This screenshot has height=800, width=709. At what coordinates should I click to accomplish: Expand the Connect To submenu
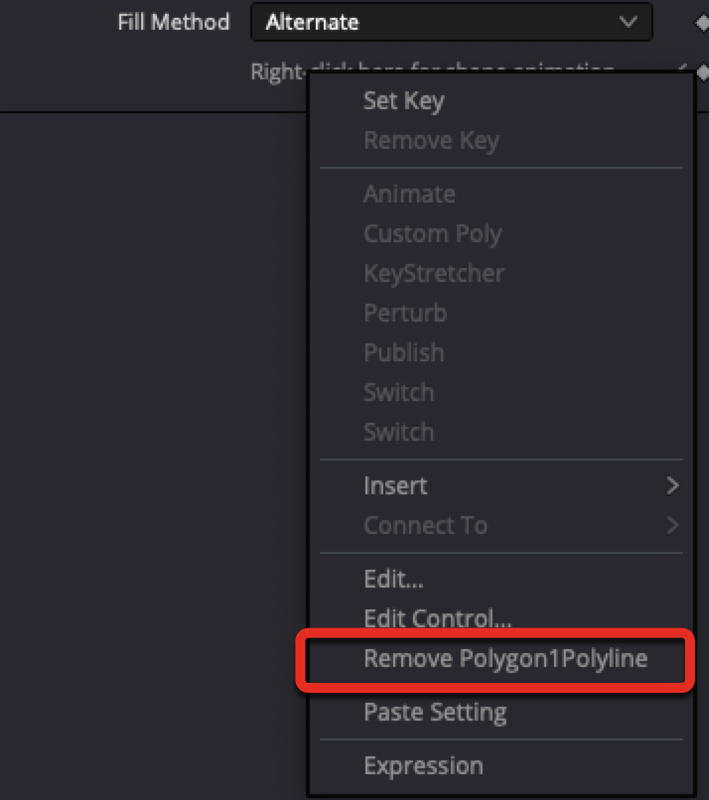coord(500,526)
